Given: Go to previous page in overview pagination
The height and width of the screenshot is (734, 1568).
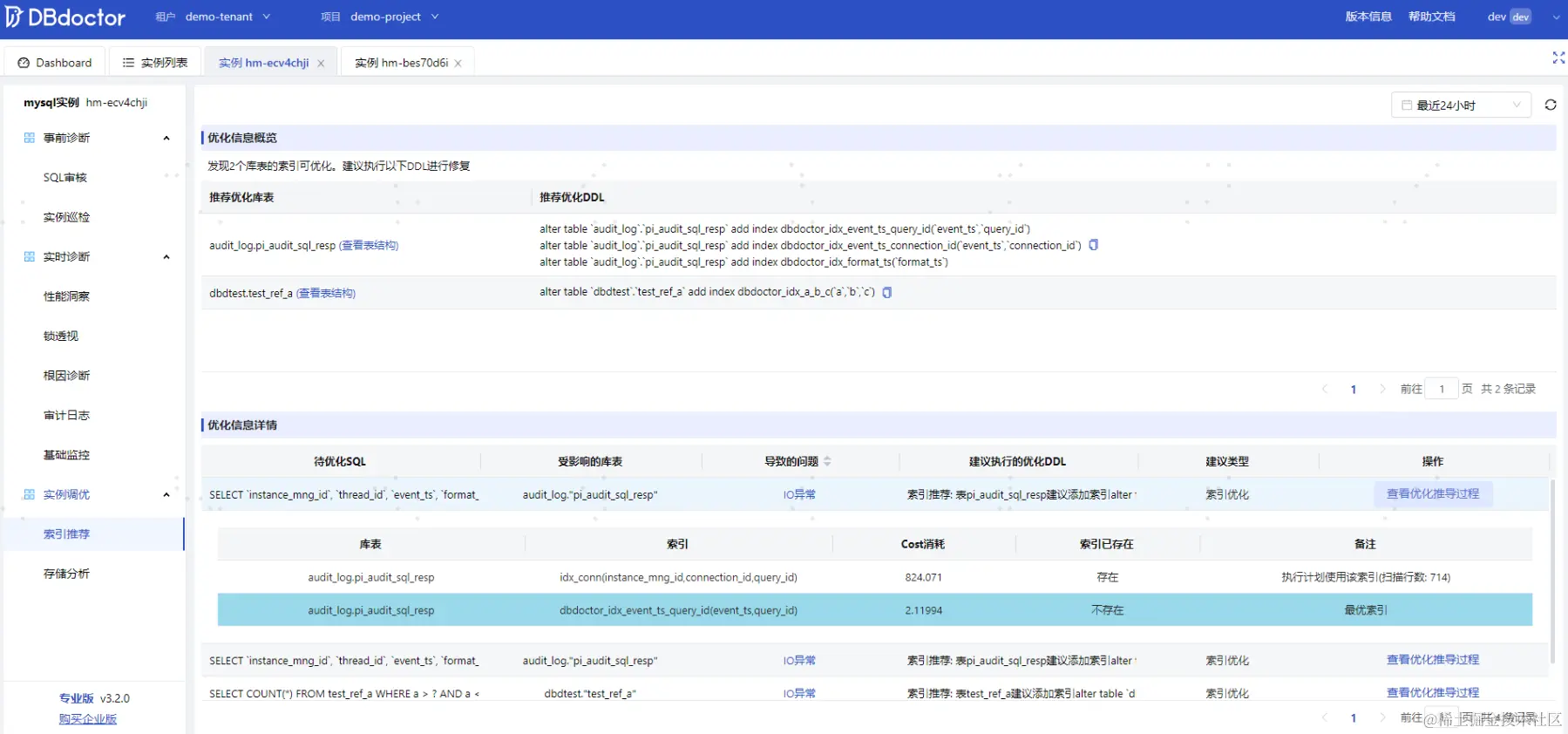Looking at the screenshot, I should [1325, 389].
